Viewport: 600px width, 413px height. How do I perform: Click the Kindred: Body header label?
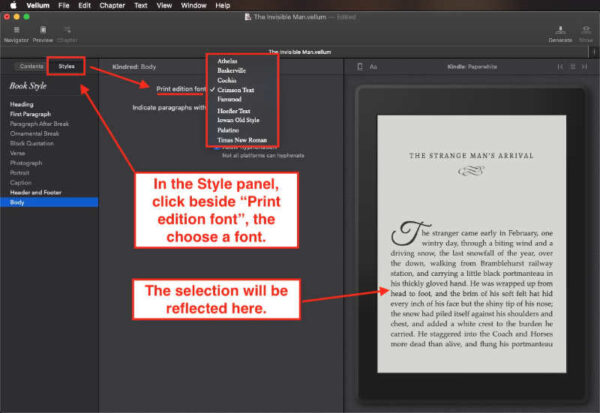tap(134, 67)
